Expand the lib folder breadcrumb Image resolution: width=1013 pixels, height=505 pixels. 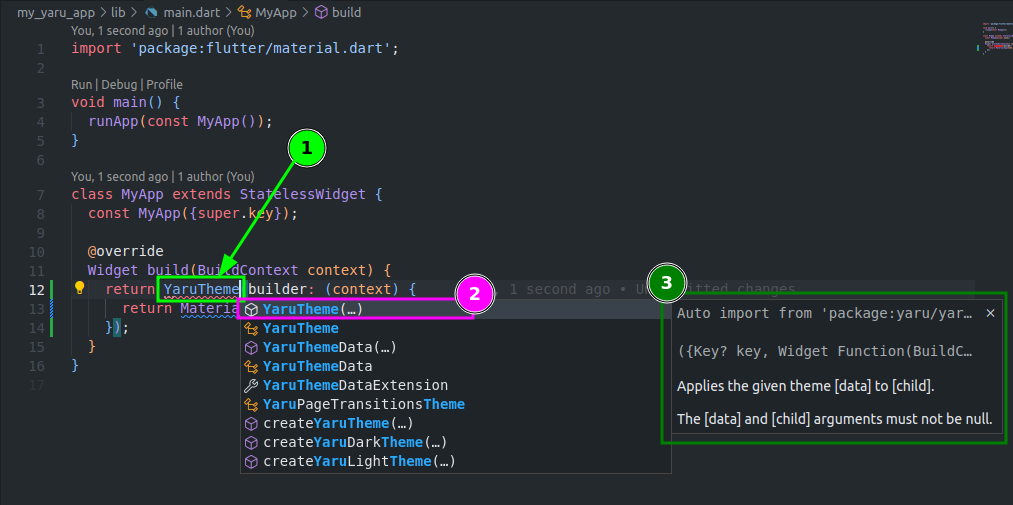coord(118,13)
